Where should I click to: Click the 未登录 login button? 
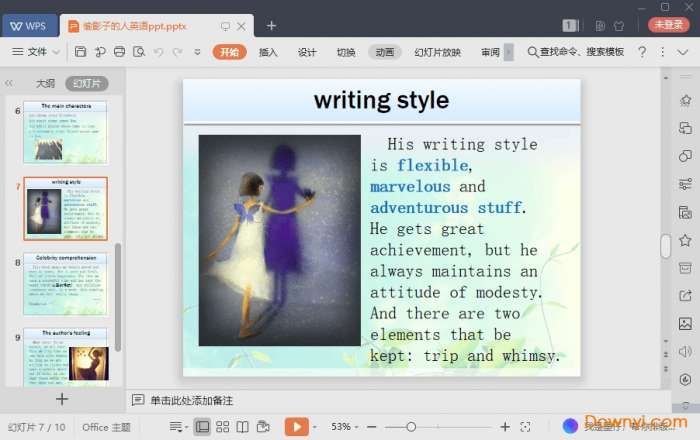pos(667,25)
